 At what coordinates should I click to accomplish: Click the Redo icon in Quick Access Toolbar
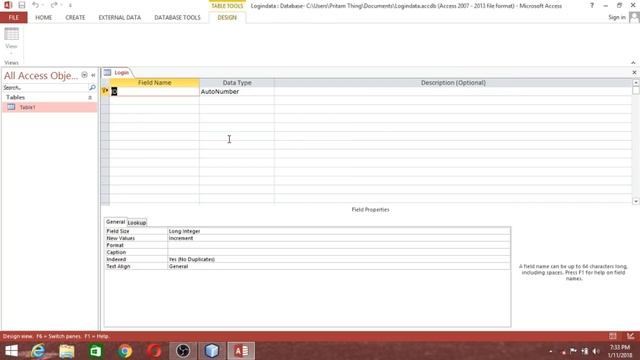coord(54,5)
